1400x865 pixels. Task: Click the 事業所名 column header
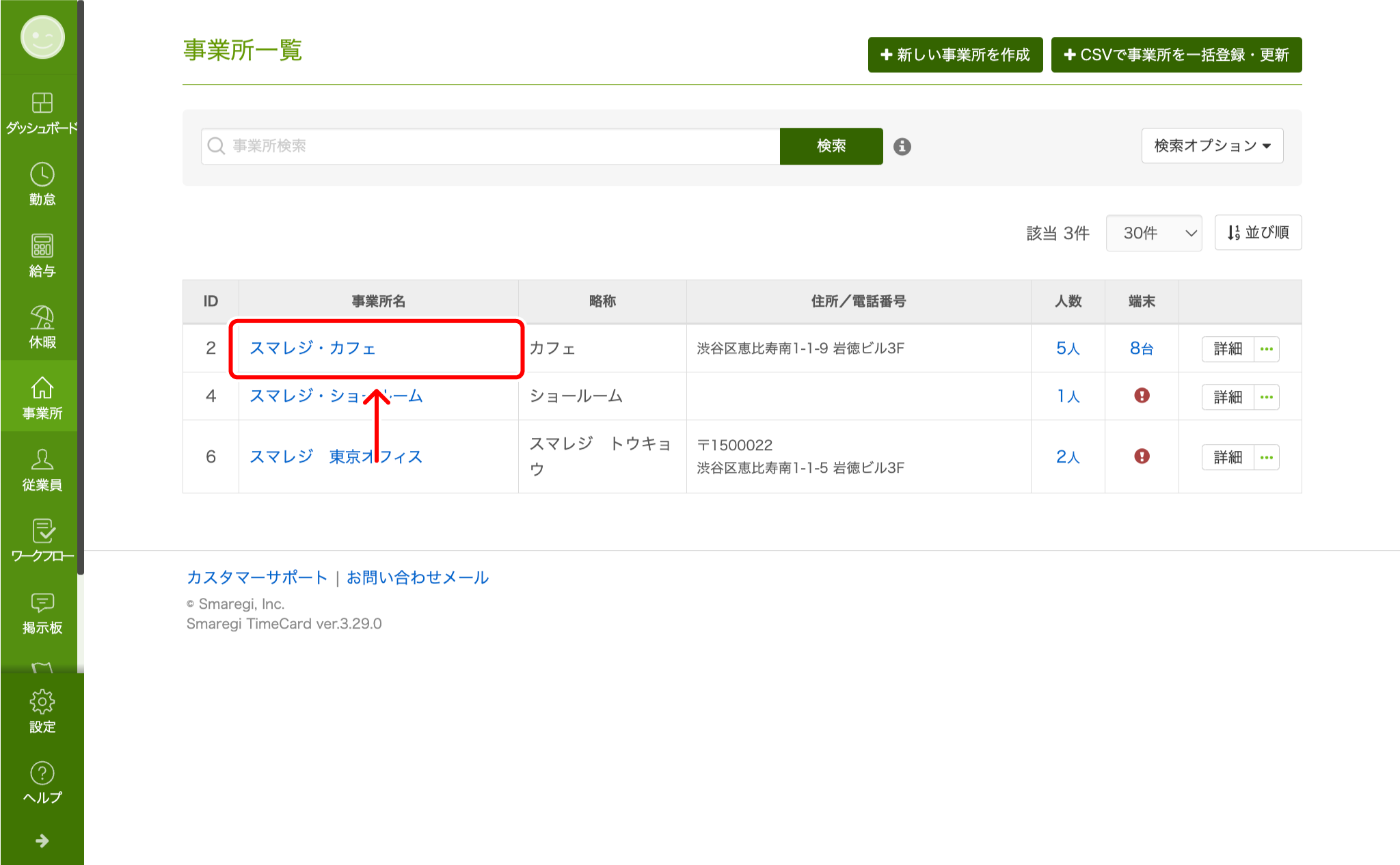coord(379,301)
